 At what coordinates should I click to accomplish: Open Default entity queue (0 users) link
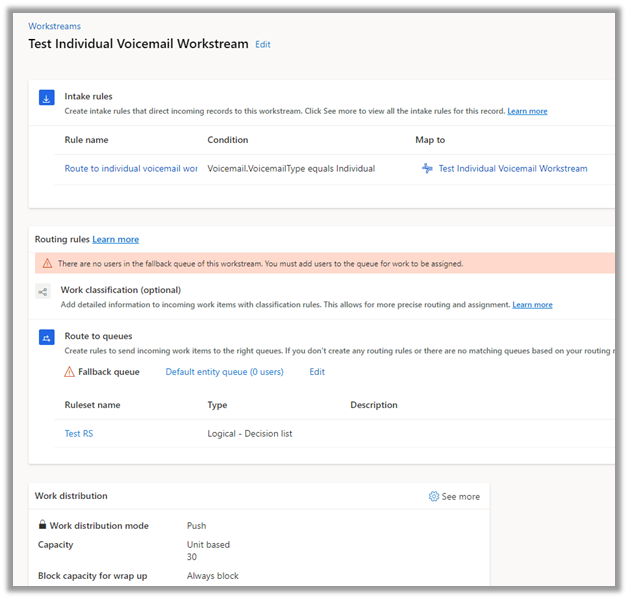coord(224,372)
